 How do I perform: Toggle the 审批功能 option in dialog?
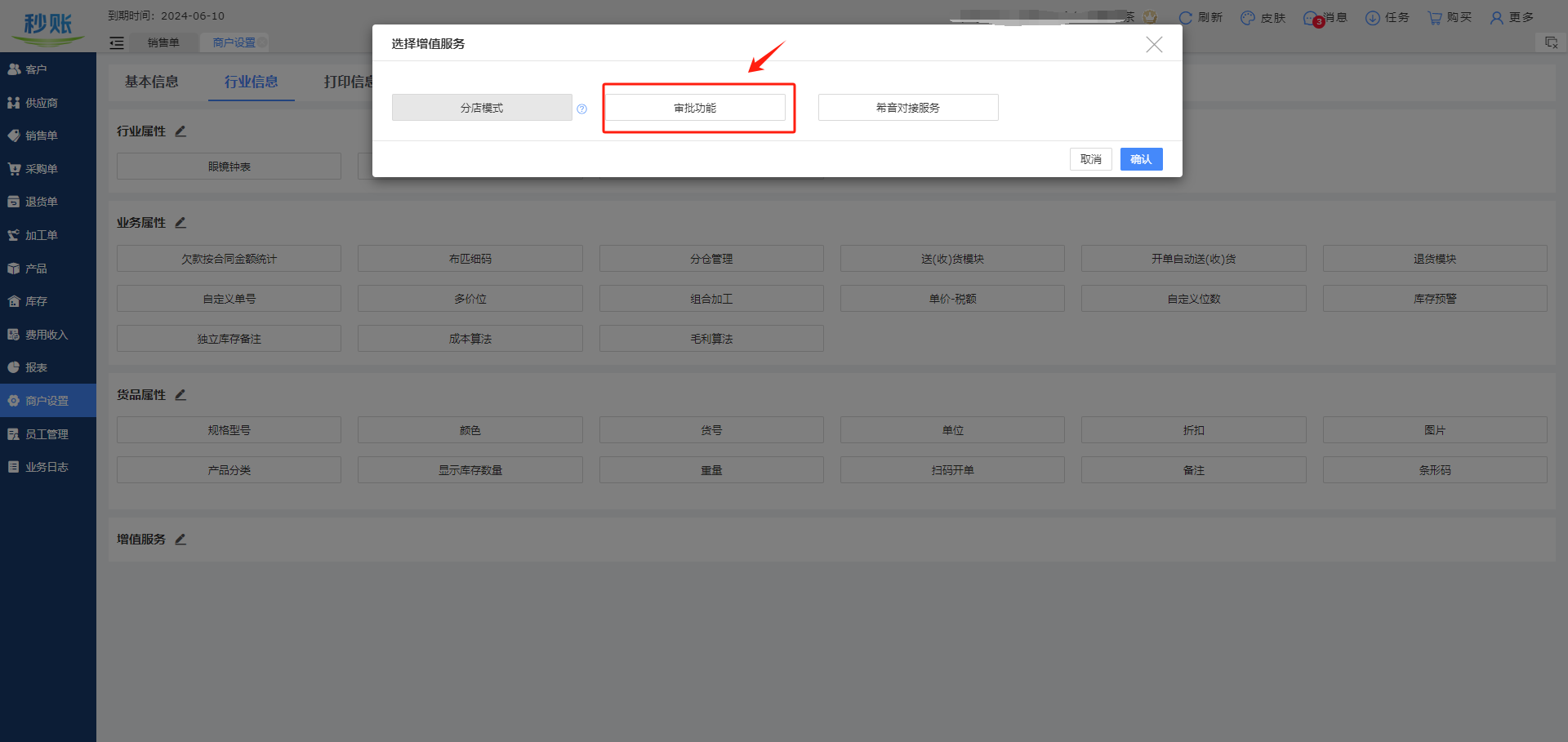[695, 108]
